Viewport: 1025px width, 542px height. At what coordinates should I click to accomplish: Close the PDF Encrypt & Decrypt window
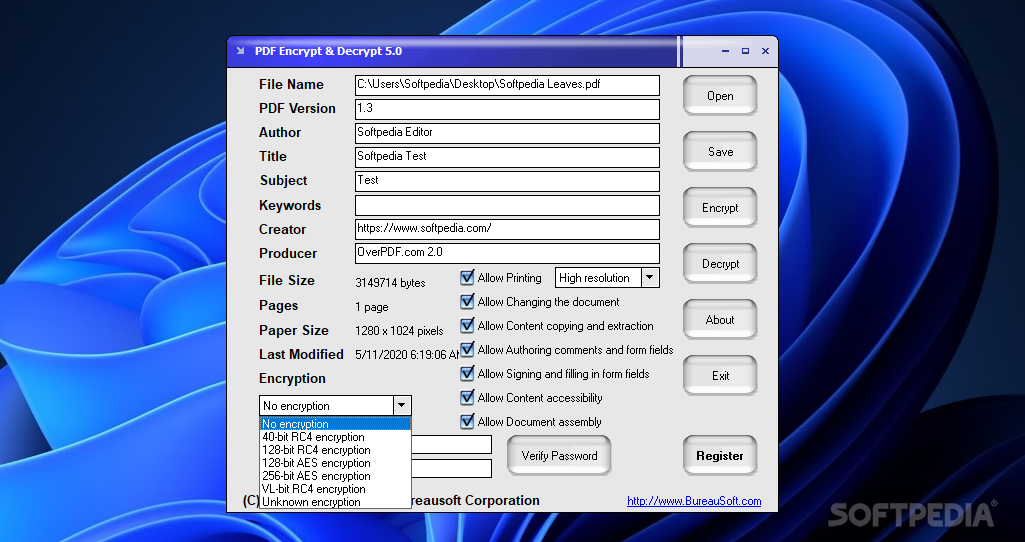(x=765, y=51)
